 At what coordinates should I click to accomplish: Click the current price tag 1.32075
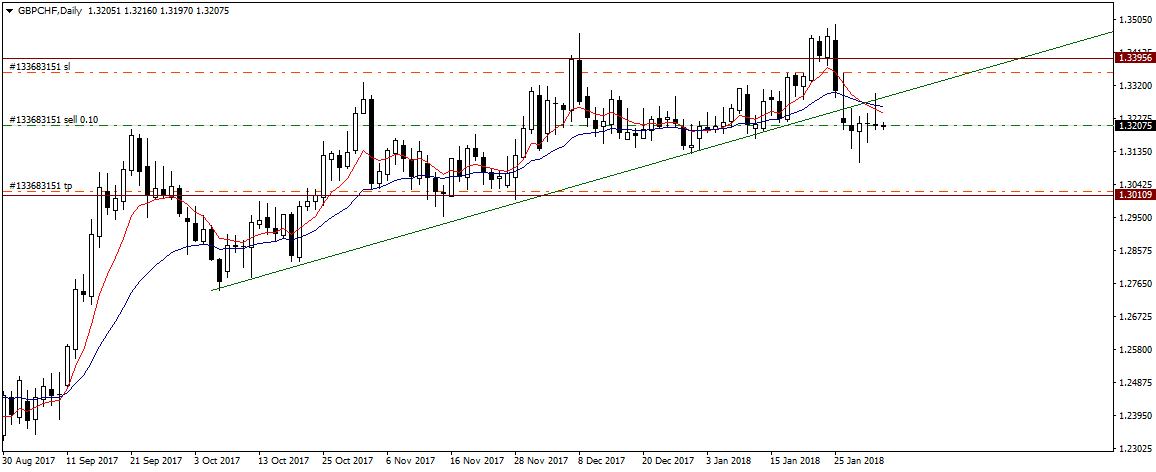(x=1135, y=126)
